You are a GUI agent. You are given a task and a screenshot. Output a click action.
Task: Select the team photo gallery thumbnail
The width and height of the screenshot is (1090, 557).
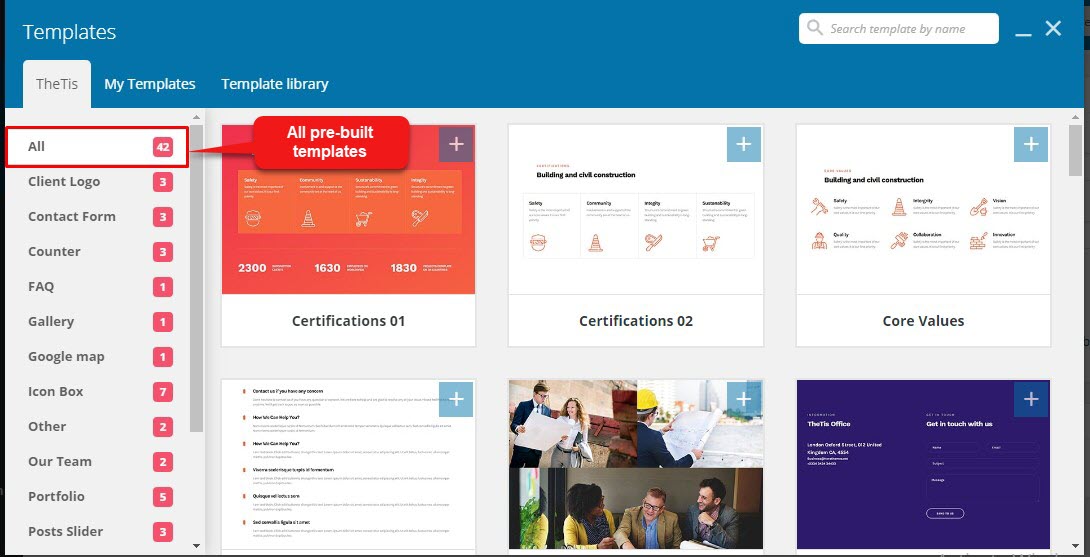pyautogui.click(x=635, y=465)
